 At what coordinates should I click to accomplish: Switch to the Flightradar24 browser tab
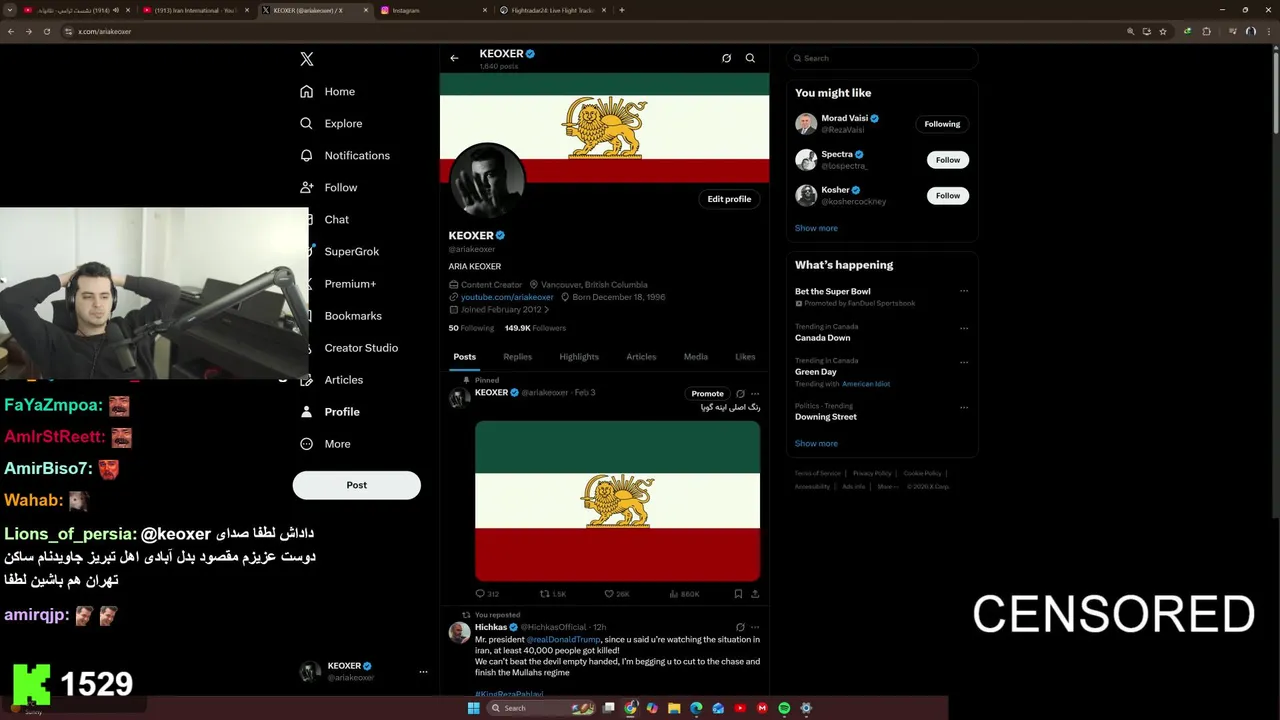pyautogui.click(x=551, y=10)
